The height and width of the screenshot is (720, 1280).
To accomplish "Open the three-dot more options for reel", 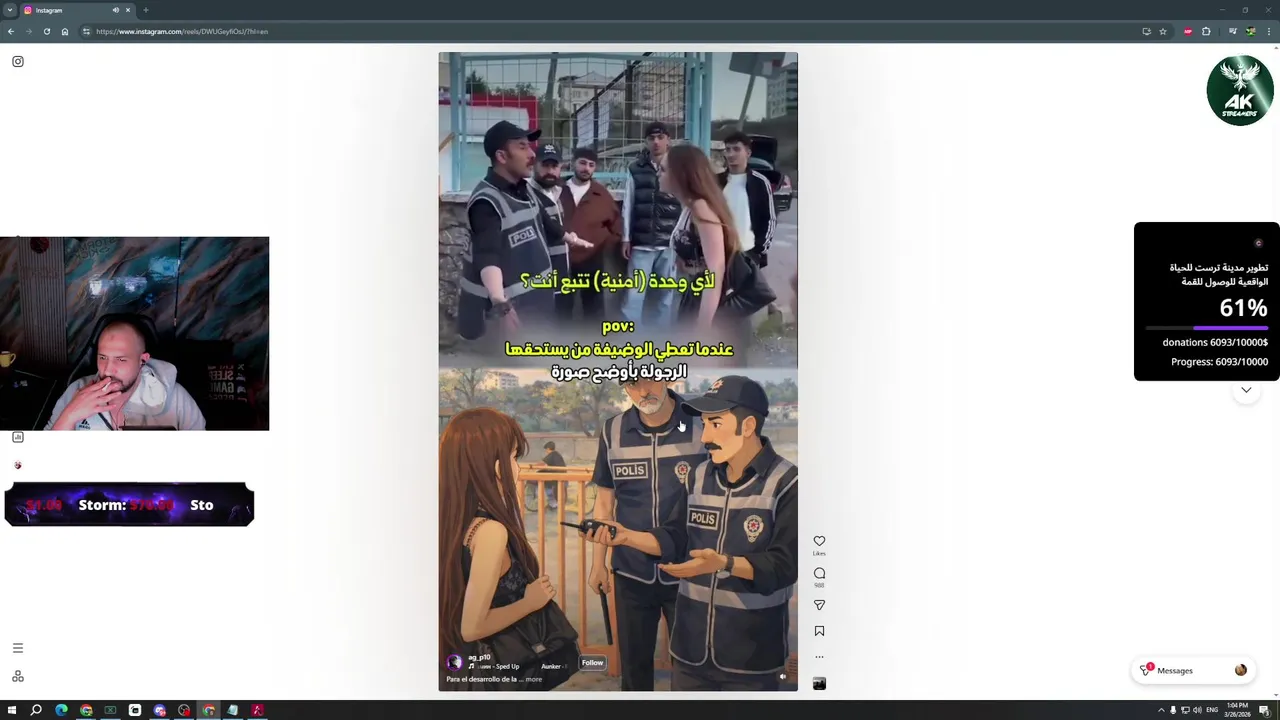I will pyautogui.click(x=819, y=657).
